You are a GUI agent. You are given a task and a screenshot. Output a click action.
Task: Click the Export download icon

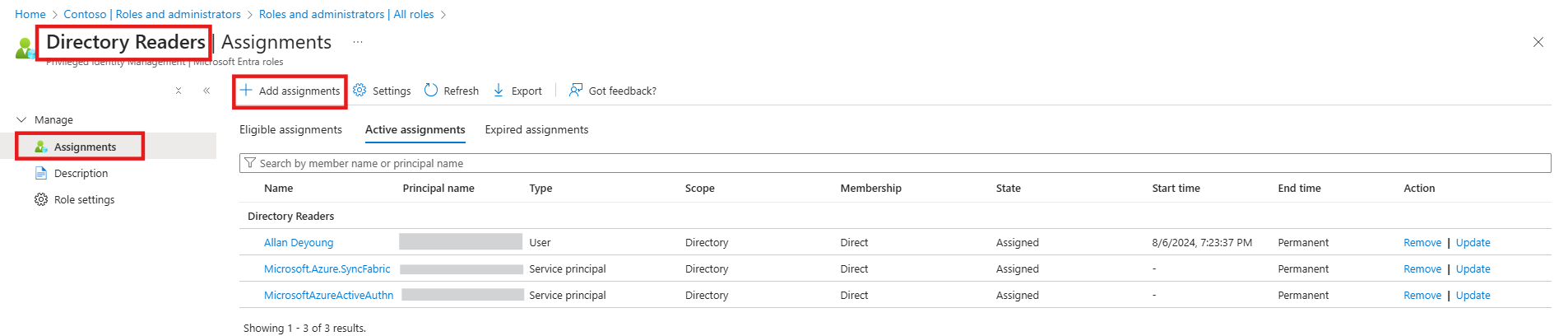click(x=499, y=91)
